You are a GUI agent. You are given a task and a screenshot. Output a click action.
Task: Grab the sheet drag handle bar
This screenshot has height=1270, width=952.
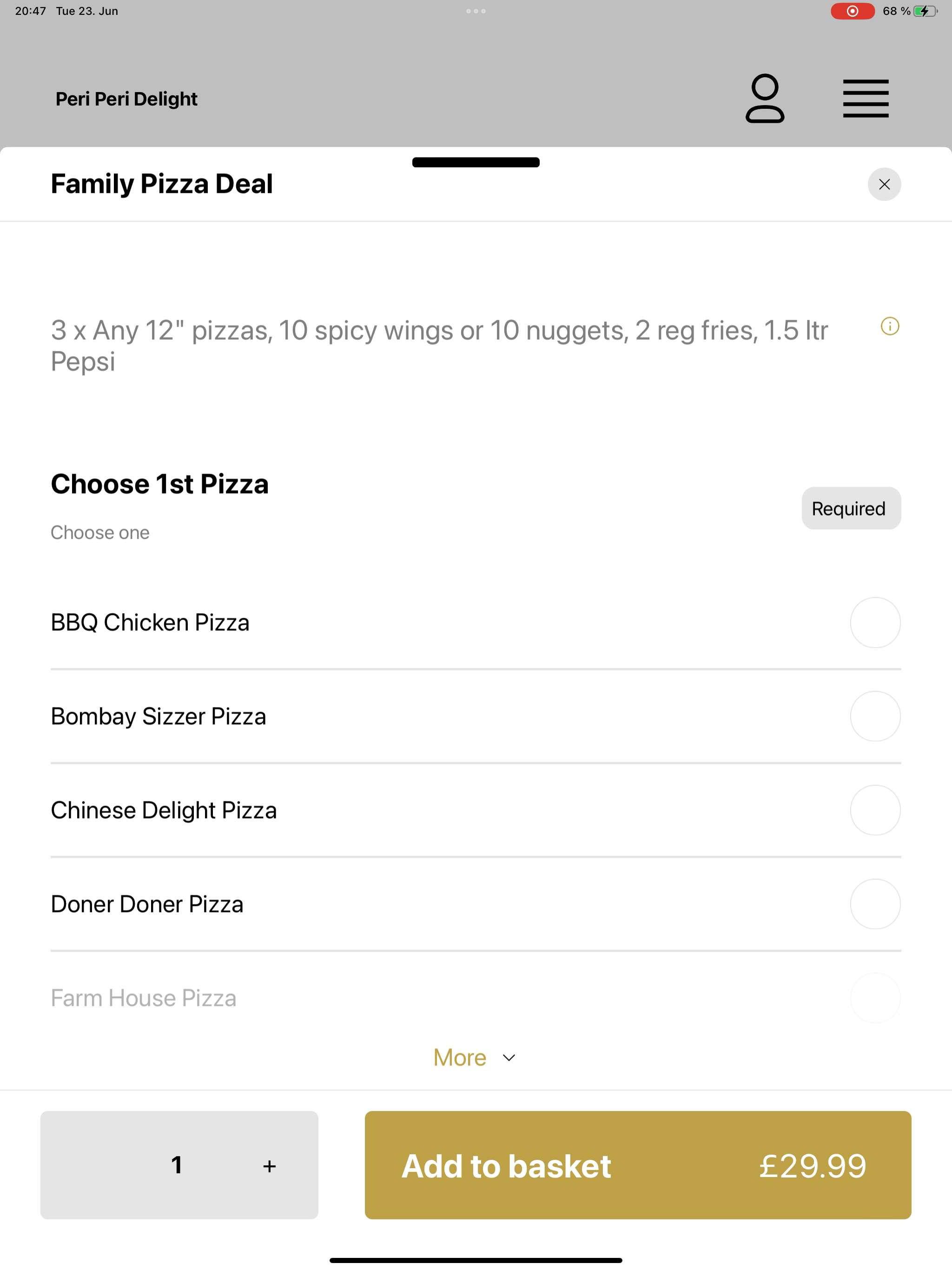[476, 162]
